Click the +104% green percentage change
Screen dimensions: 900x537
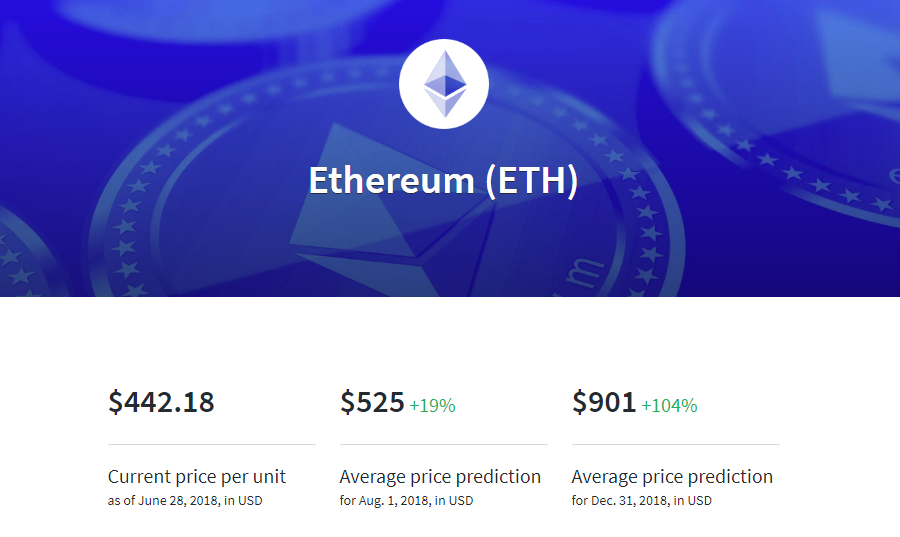(669, 406)
